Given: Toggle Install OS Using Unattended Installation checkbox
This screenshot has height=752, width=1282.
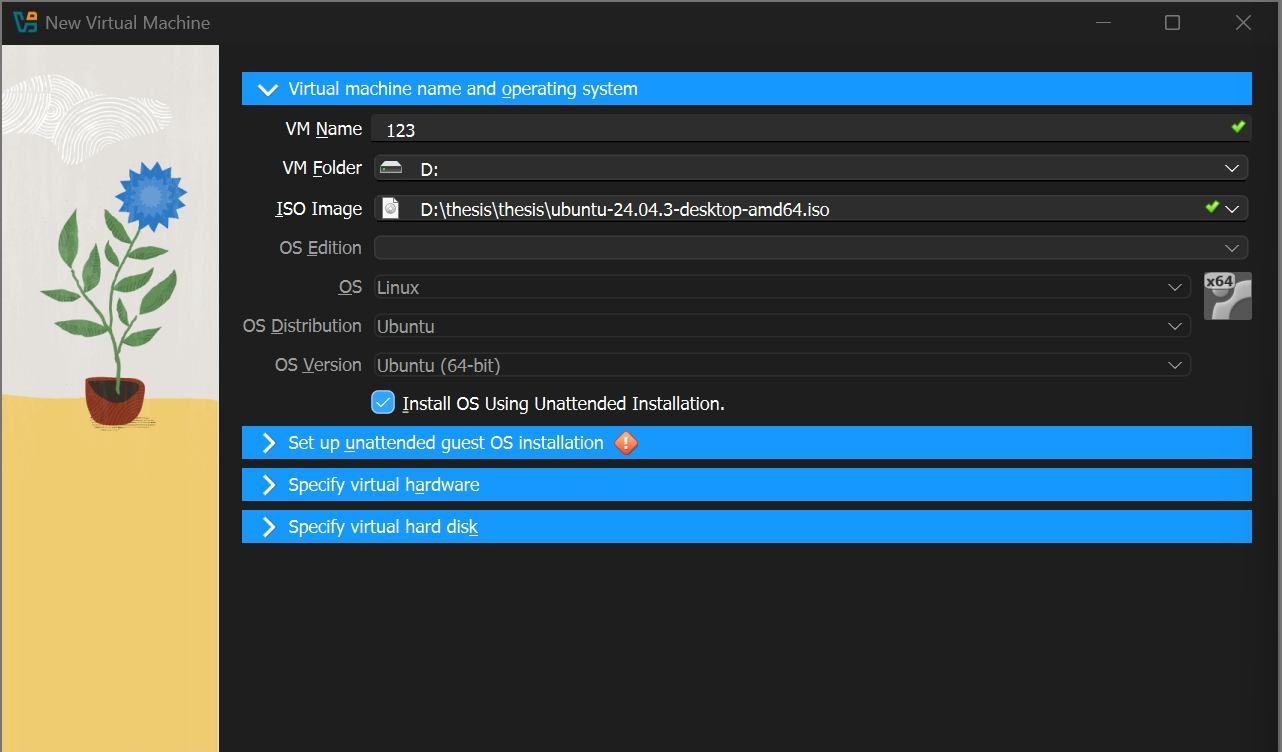Looking at the screenshot, I should (383, 403).
